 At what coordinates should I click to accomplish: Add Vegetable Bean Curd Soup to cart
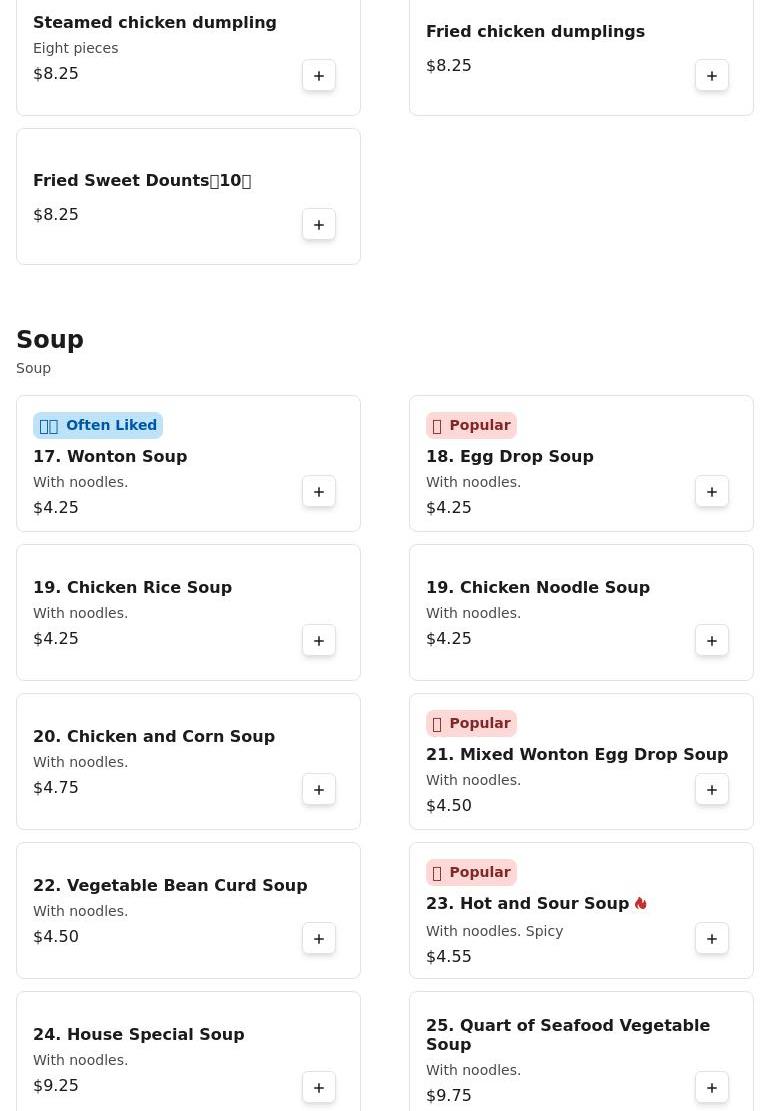pos(319,939)
